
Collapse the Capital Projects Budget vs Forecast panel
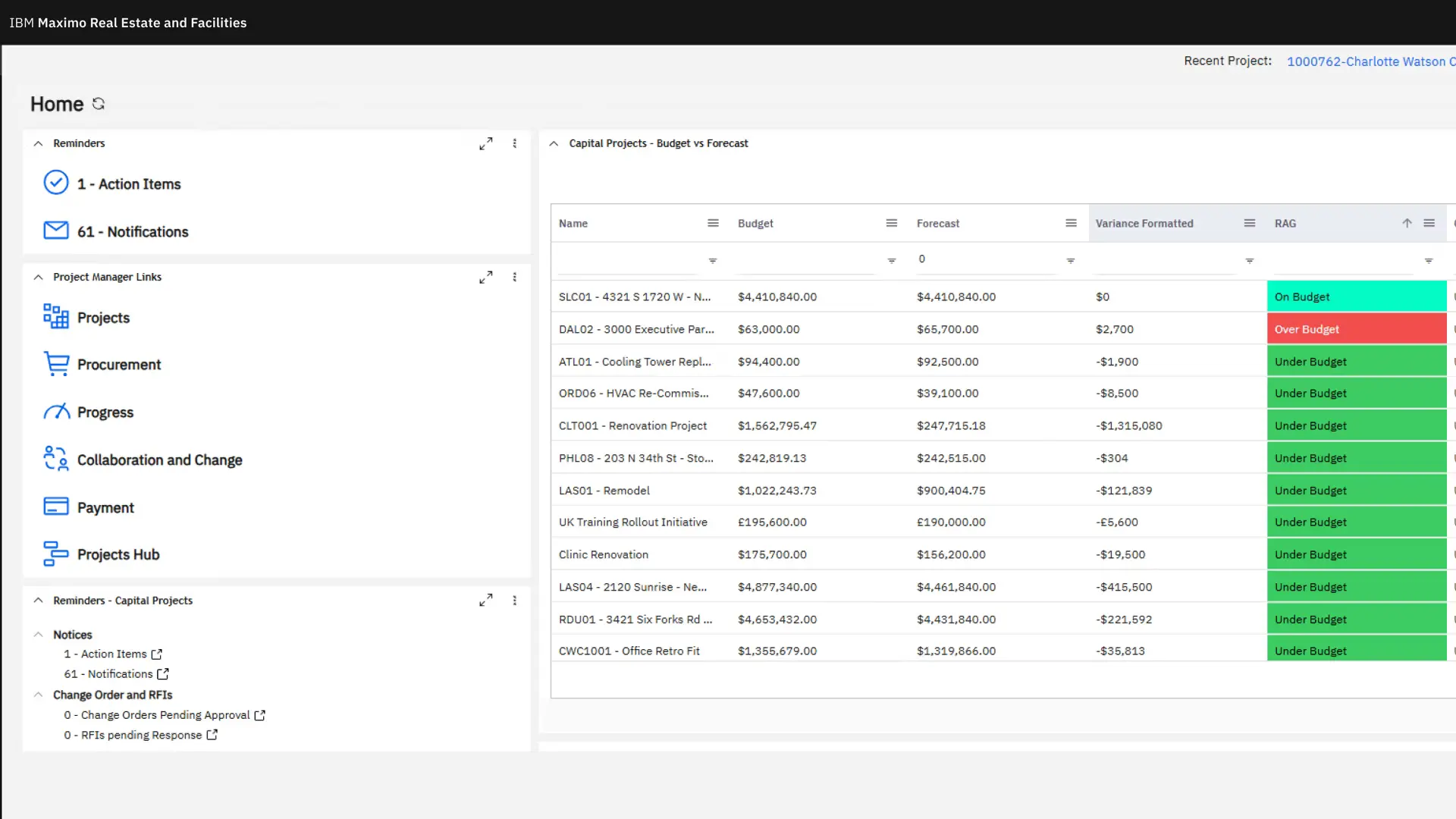tap(554, 143)
